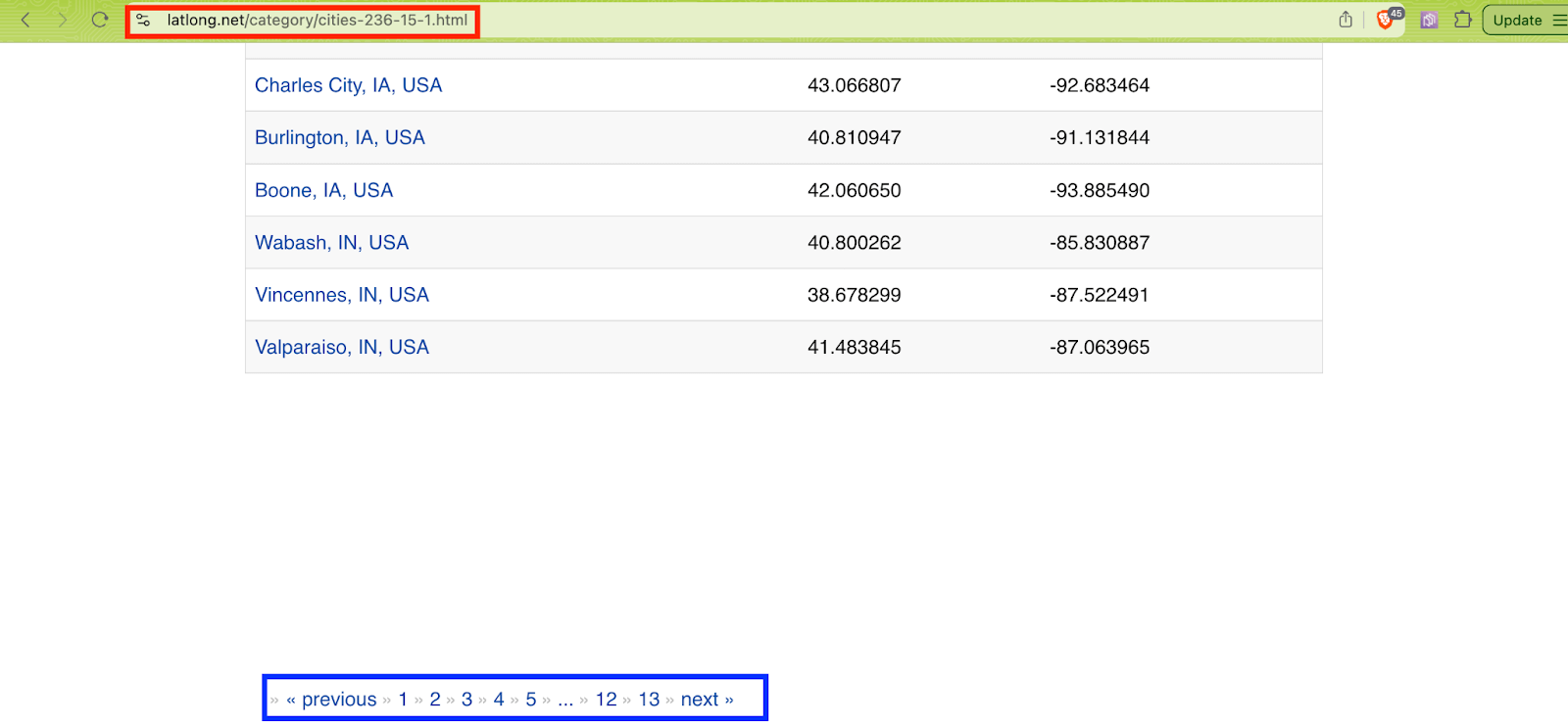Open the purple extension icon
The image size is (1568, 728).
[x=1429, y=20]
